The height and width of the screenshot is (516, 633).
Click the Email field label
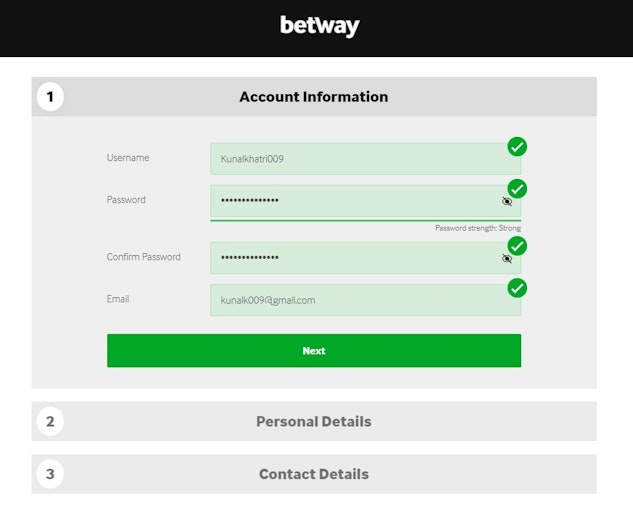click(x=118, y=299)
